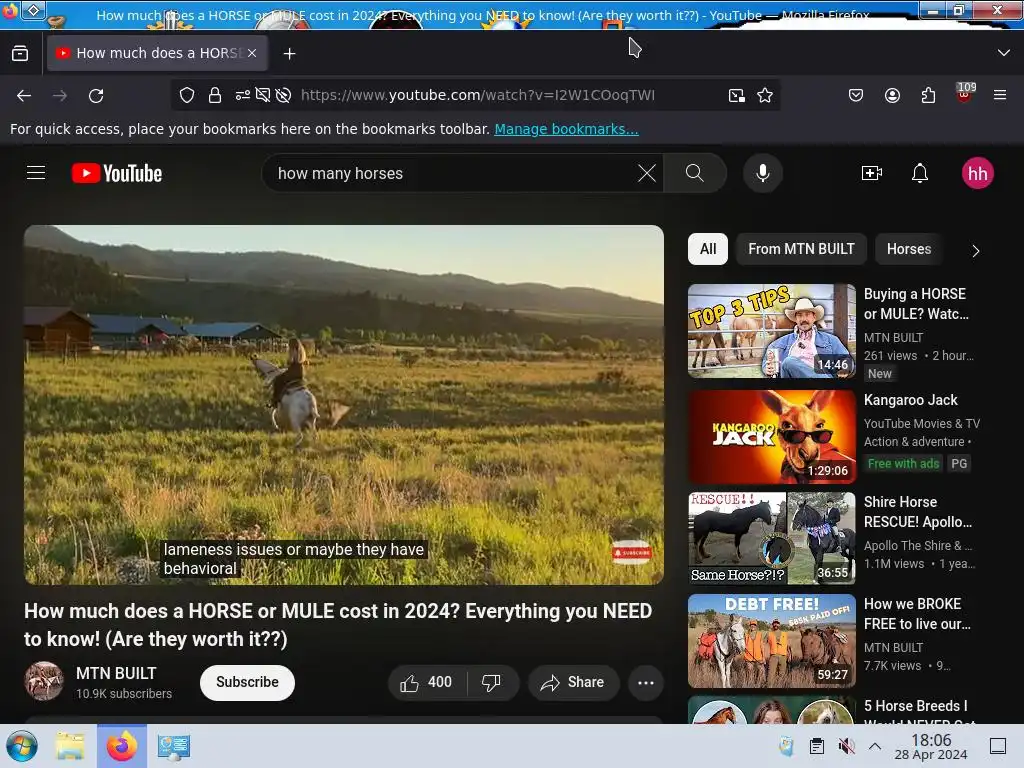Show hidden system tray icons
The image size is (1024, 768).
click(875, 746)
